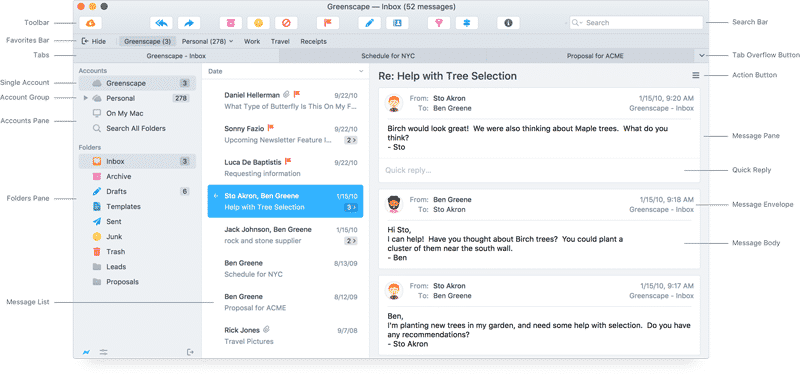Click the red prohibition Delete toolbar icon
This screenshot has height=374, width=800.
[x=286, y=23]
